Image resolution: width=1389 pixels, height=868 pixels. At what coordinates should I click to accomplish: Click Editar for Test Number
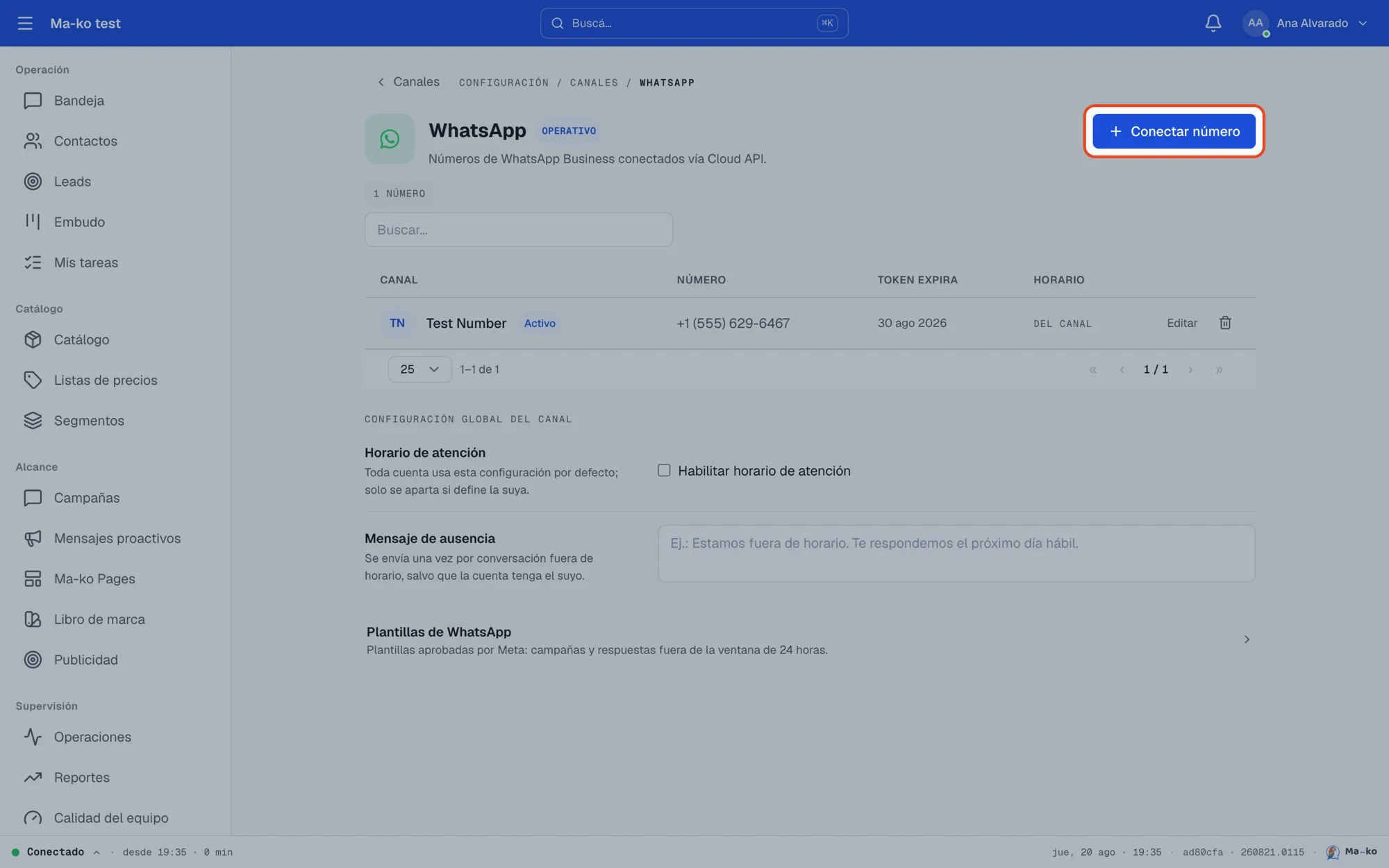click(1182, 323)
